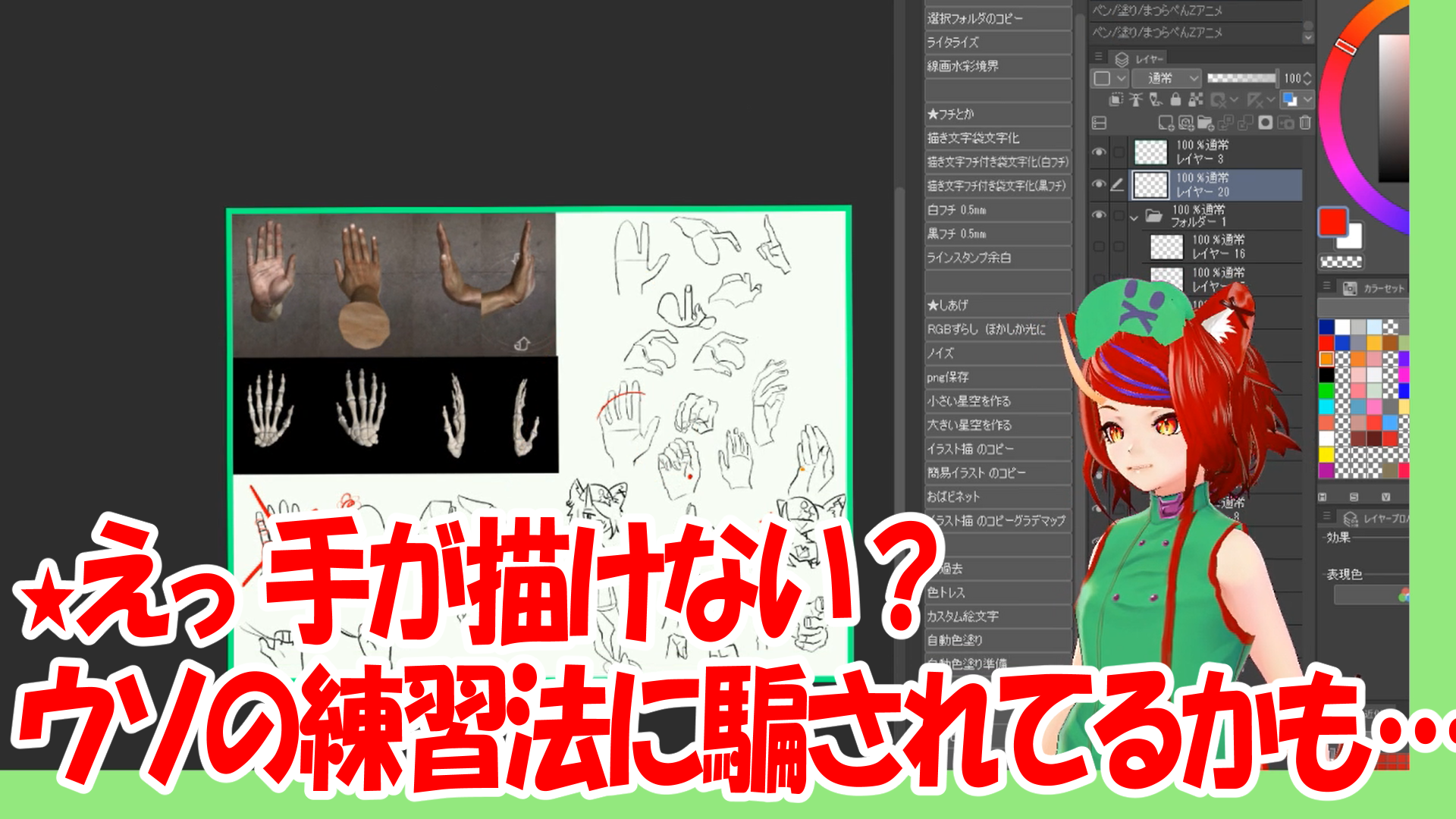Toggle visibility of Folder 1
The width and height of the screenshot is (1456, 819).
coord(1098,215)
